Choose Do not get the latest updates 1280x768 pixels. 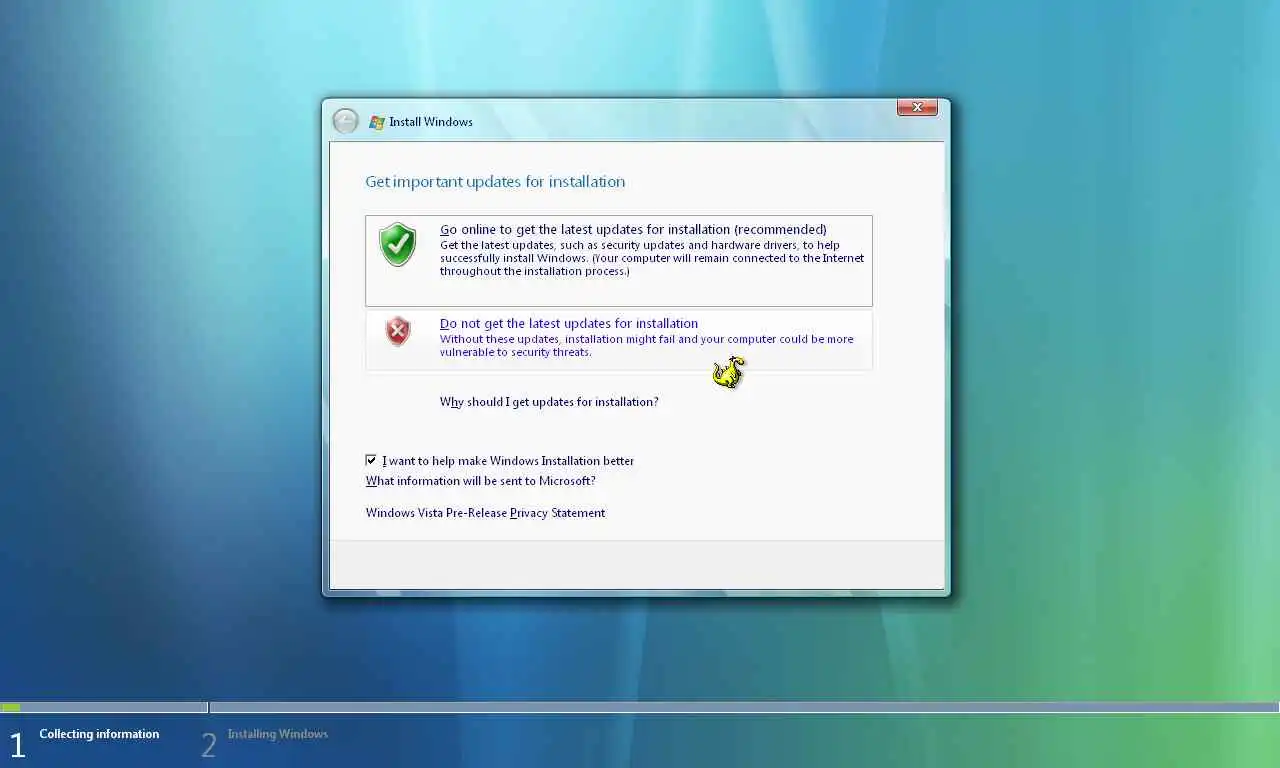(x=619, y=340)
